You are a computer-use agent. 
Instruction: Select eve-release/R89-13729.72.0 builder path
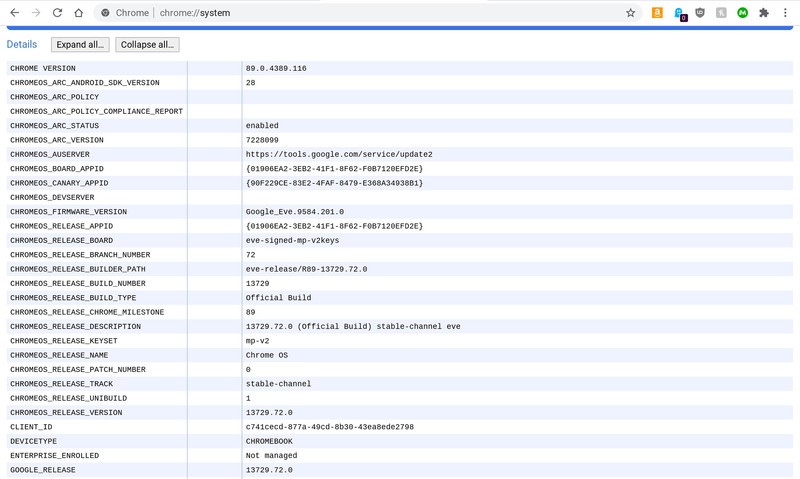click(307, 269)
